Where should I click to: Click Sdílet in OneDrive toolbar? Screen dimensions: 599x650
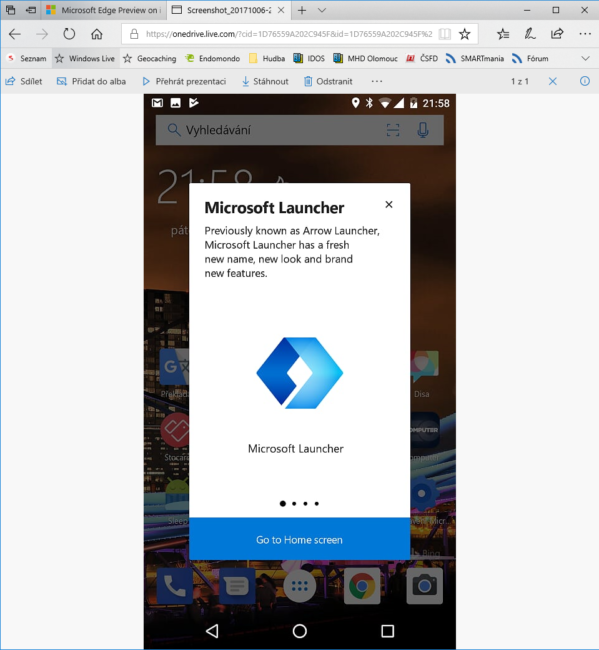[24, 81]
